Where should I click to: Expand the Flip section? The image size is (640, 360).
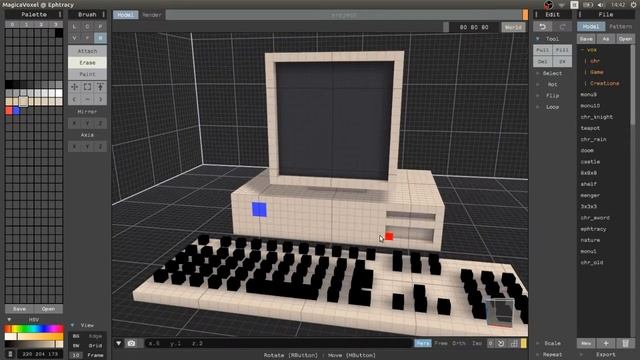coord(538,96)
